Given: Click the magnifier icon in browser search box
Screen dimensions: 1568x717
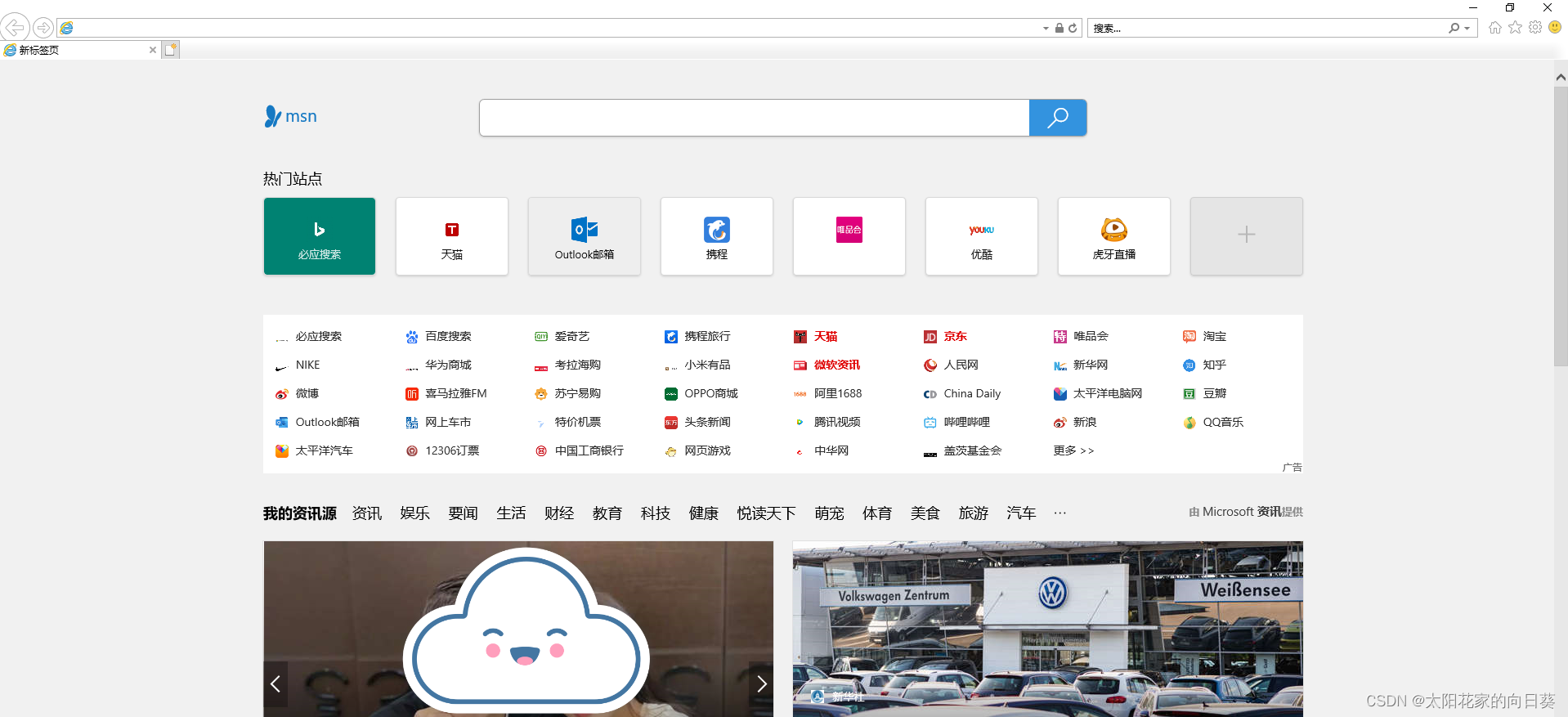Looking at the screenshot, I should point(1454,28).
